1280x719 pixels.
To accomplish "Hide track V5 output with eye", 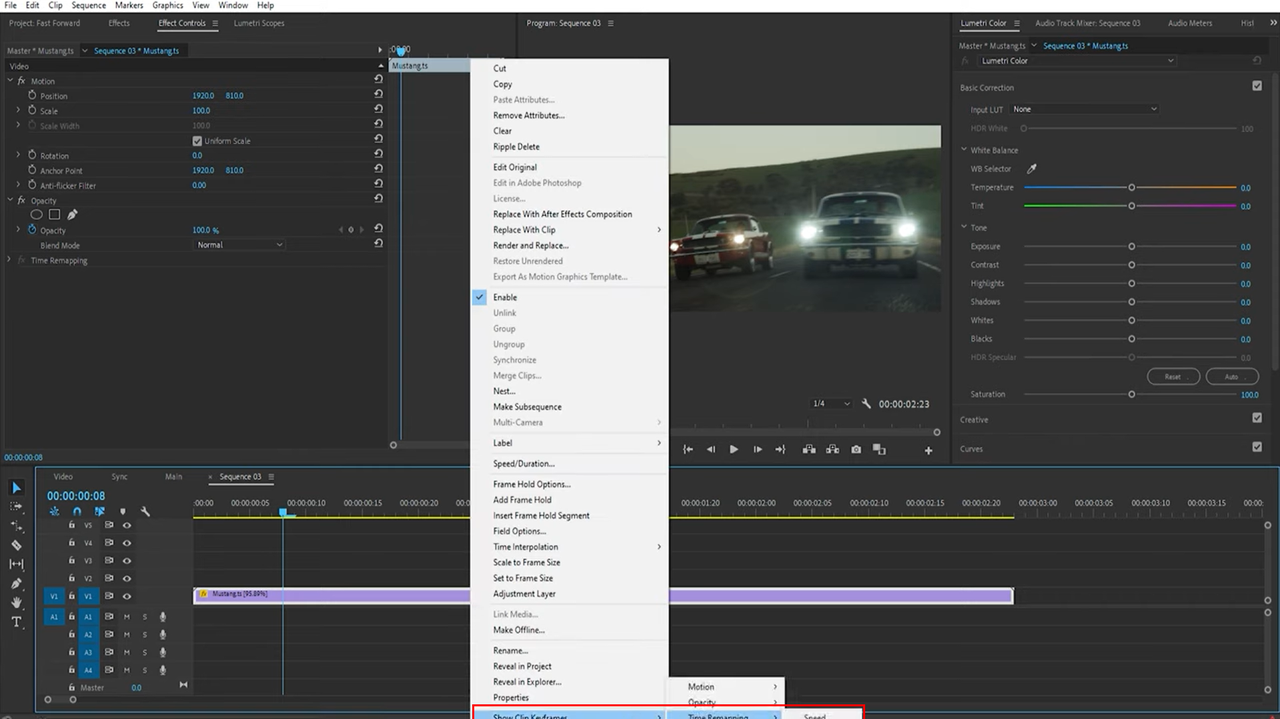I will (126, 525).
